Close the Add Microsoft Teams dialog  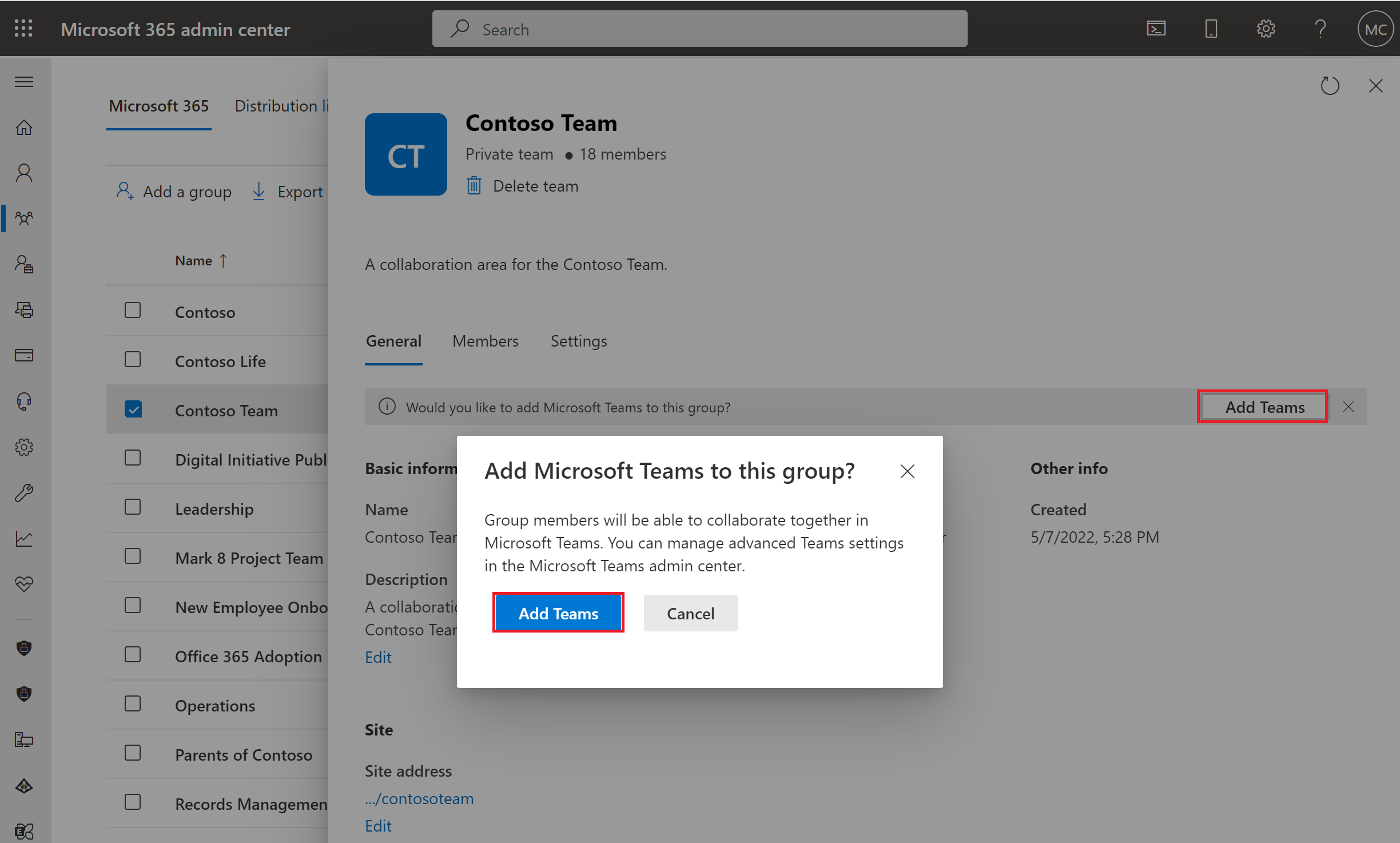pyautogui.click(x=907, y=471)
